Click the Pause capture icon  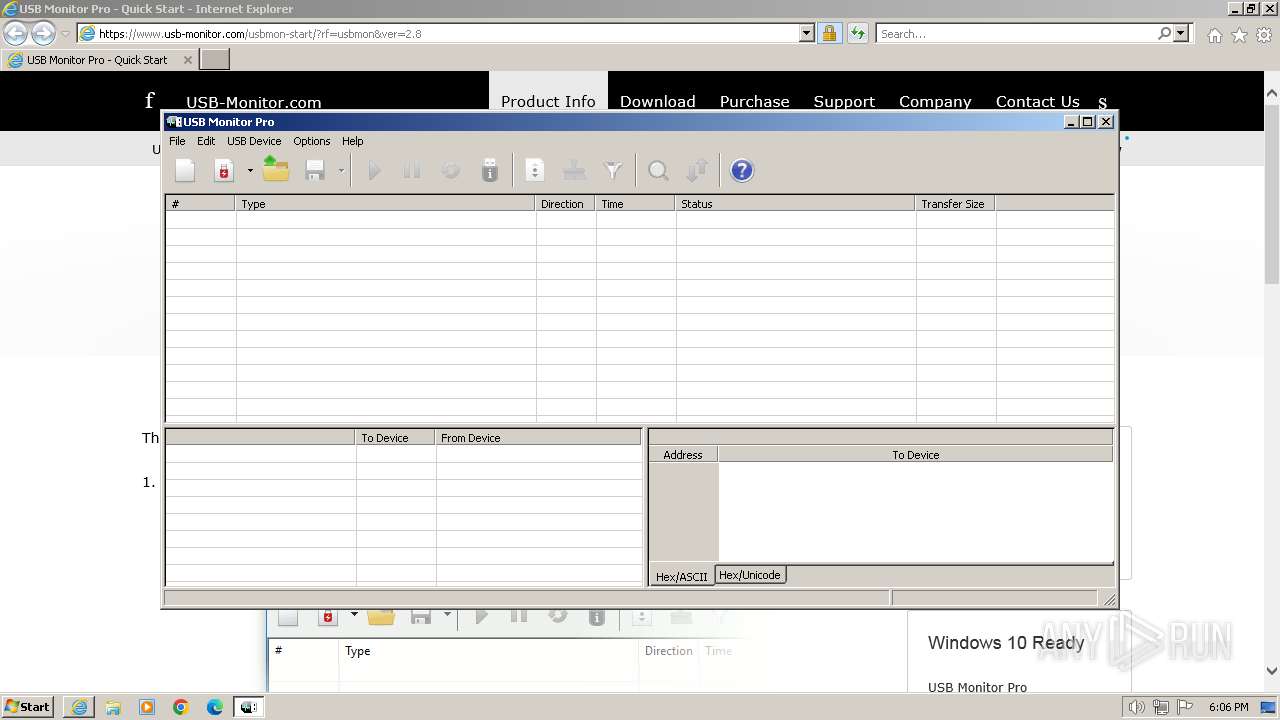click(x=412, y=171)
